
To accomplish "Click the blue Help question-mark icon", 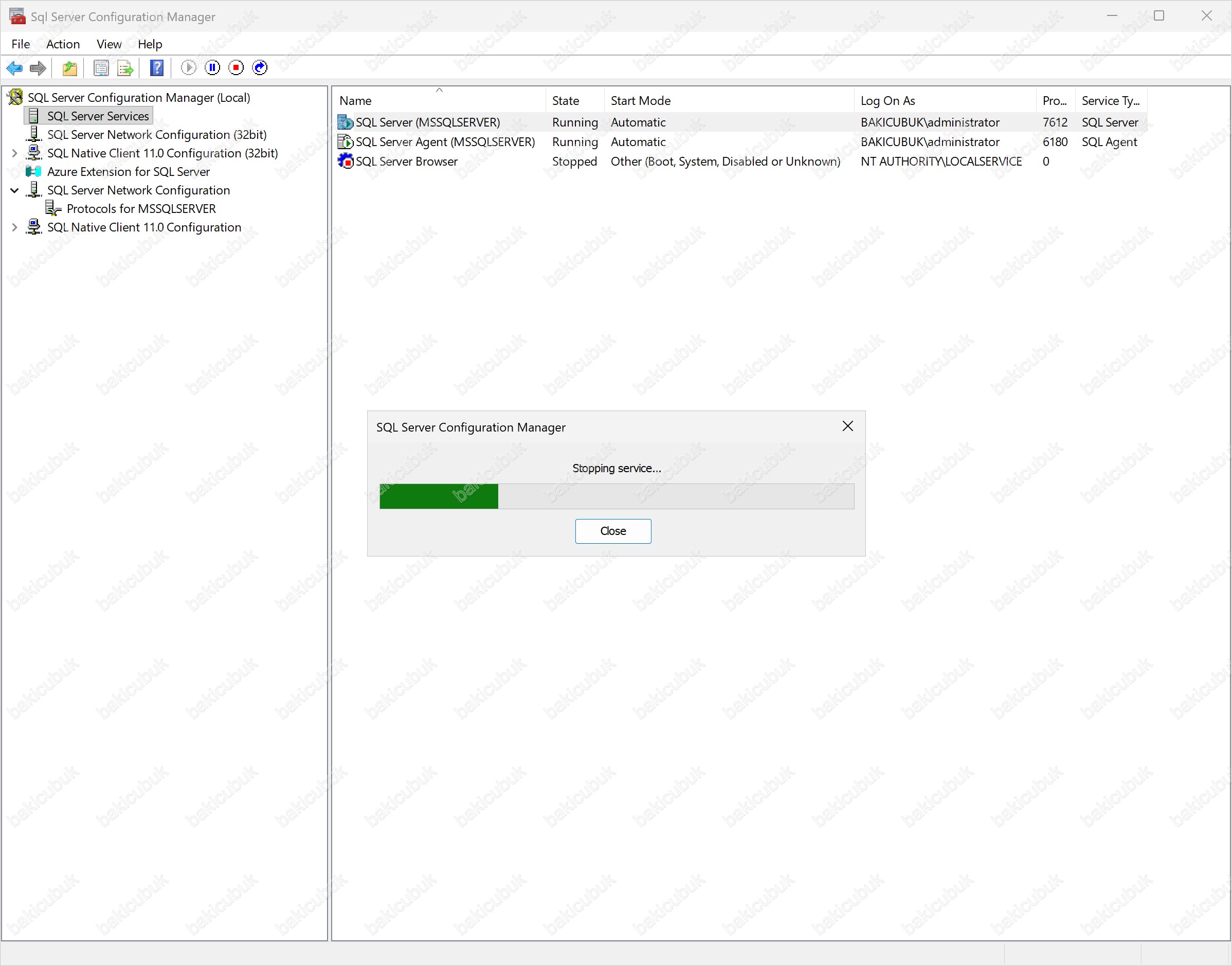I will point(157,68).
